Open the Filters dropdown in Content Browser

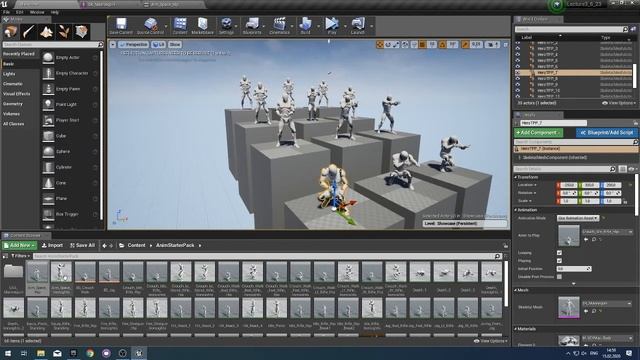tap(20, 256)
